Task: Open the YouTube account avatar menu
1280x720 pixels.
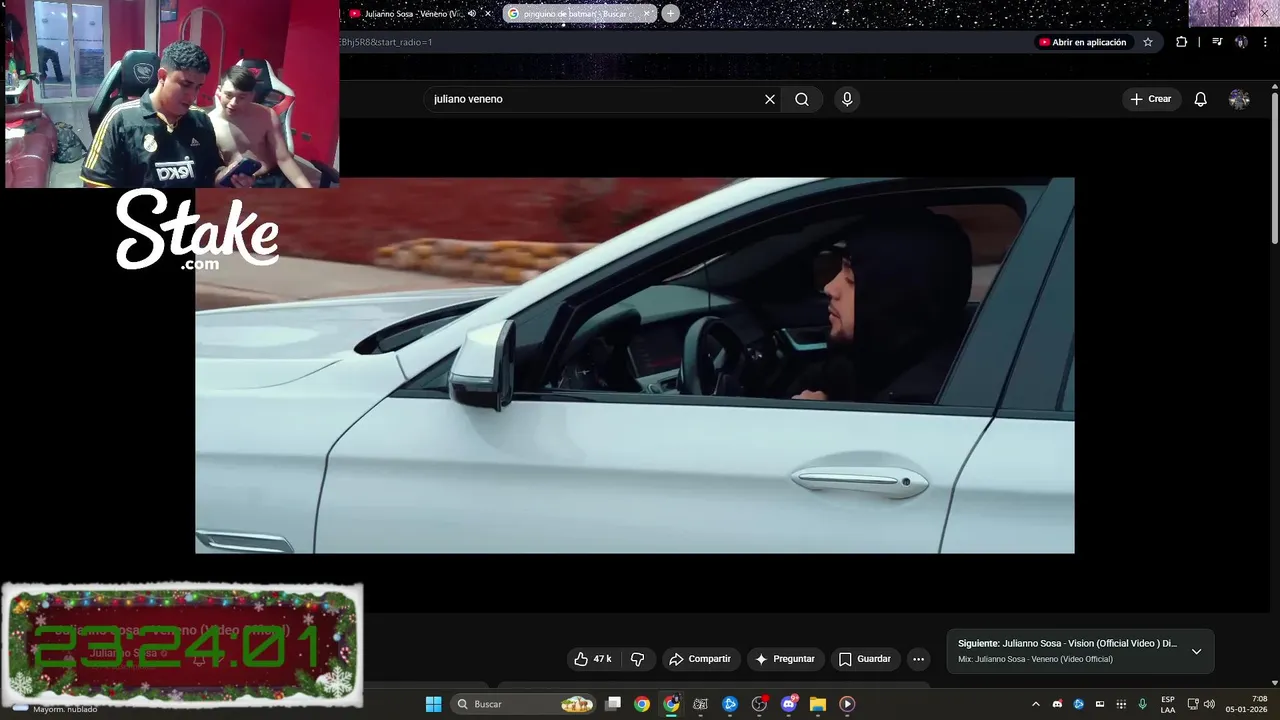Action: click(1239, 99)
